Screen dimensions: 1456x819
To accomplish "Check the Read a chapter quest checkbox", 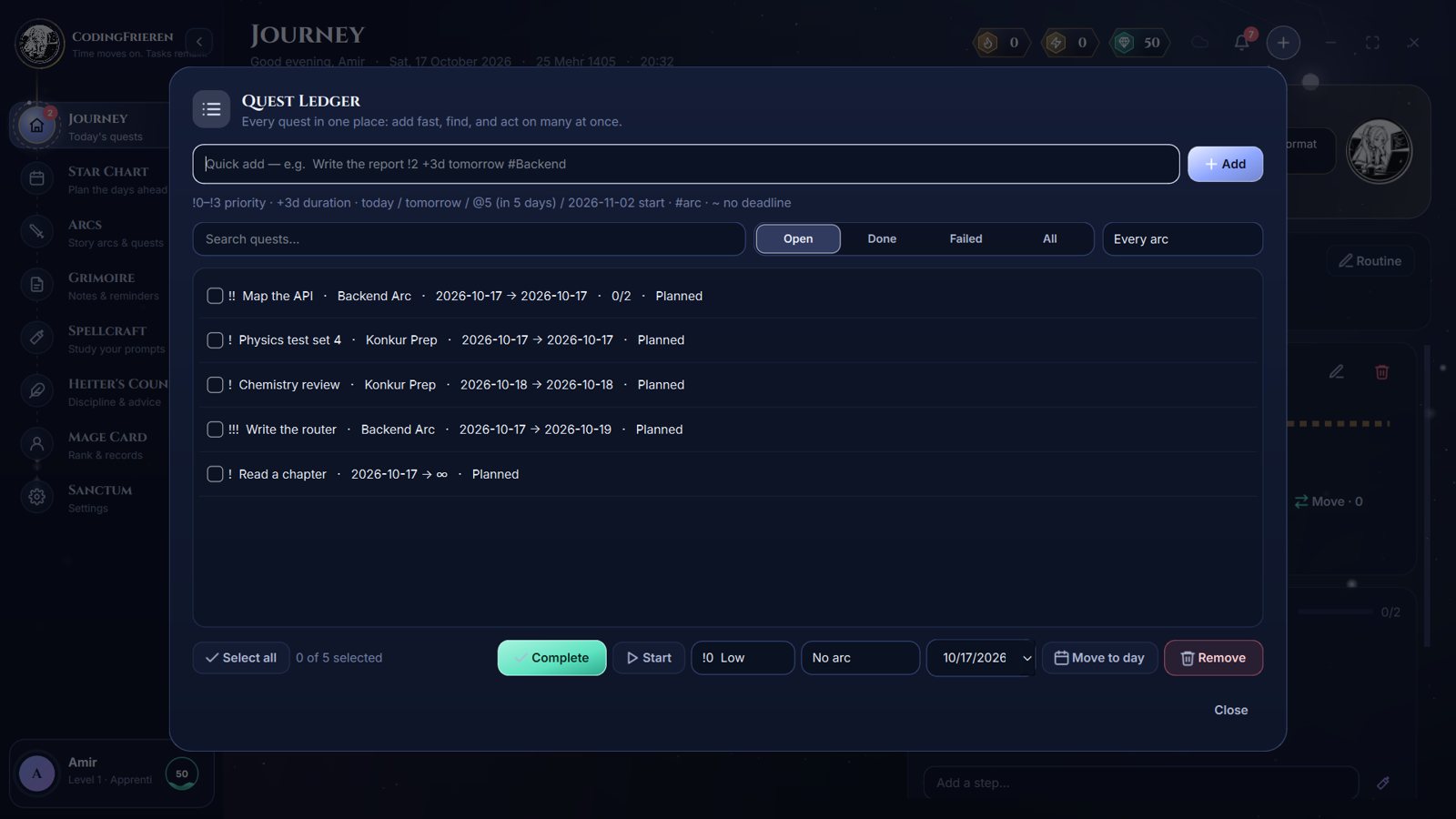I will coord(215,473).
